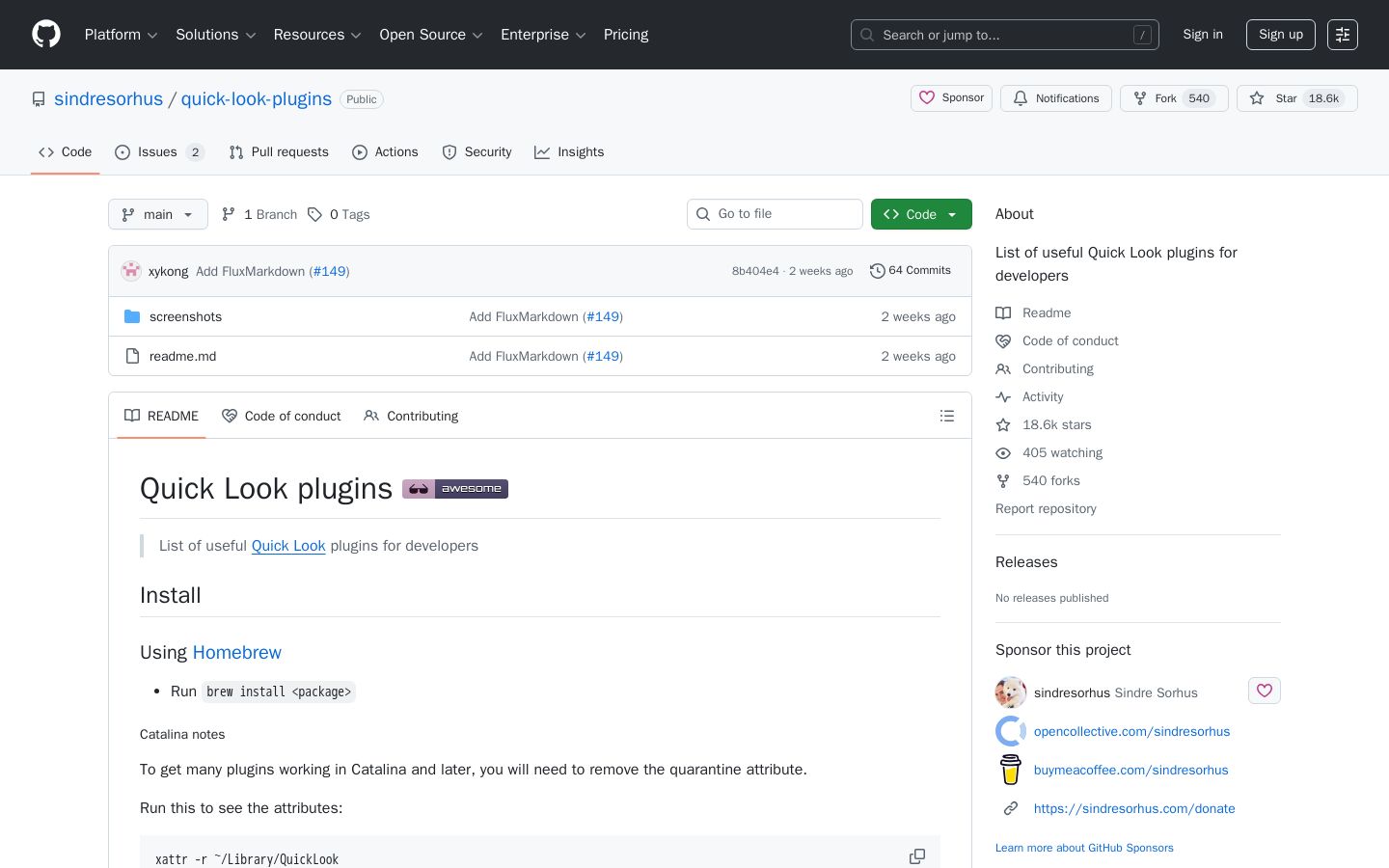View the 0 Tags list
1389x868 pixels.
point(339,214)
